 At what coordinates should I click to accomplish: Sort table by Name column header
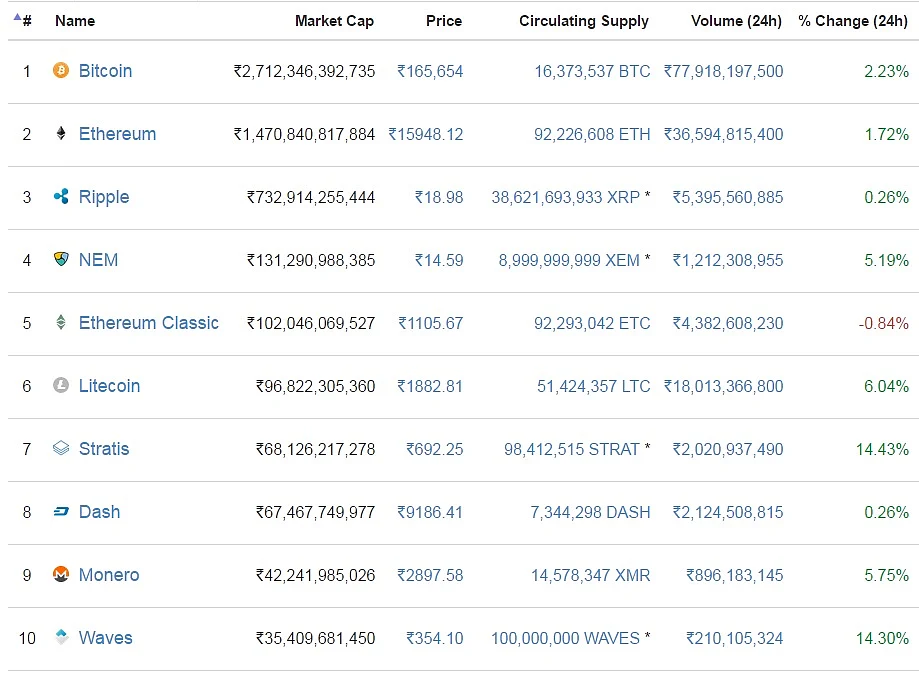click(75, 21)
